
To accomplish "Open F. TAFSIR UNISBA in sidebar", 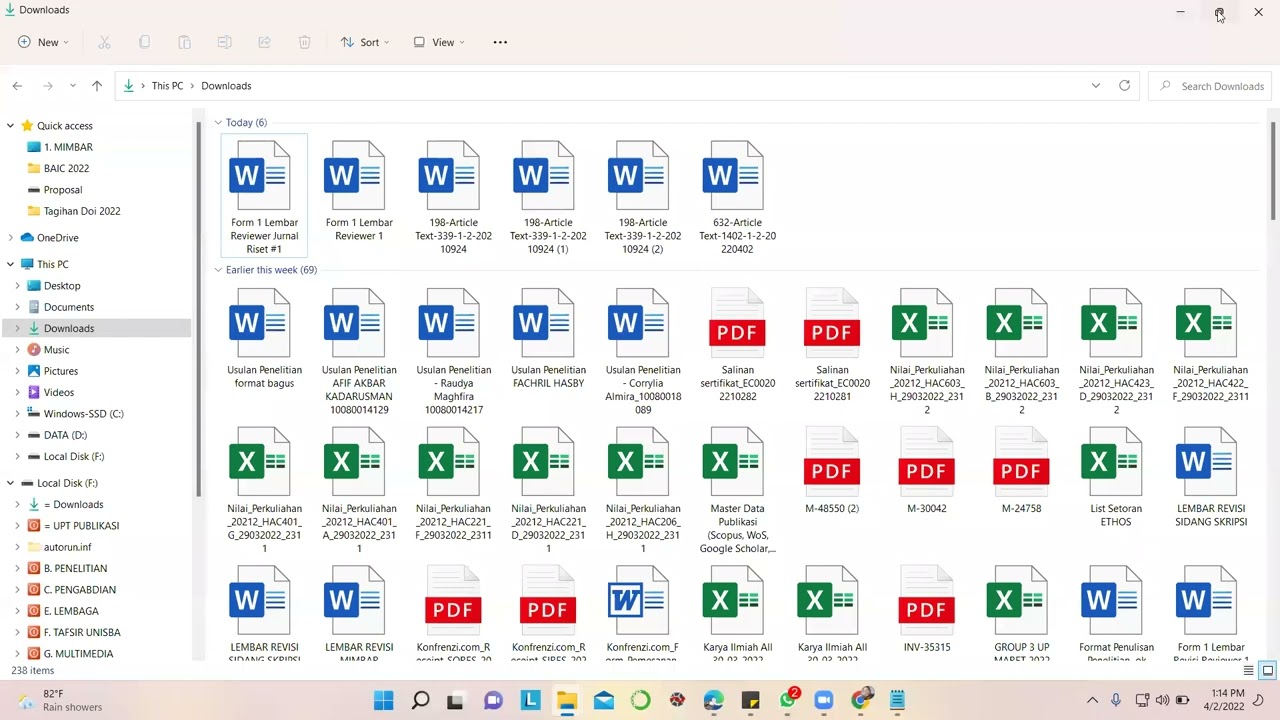I will [82, 632].
